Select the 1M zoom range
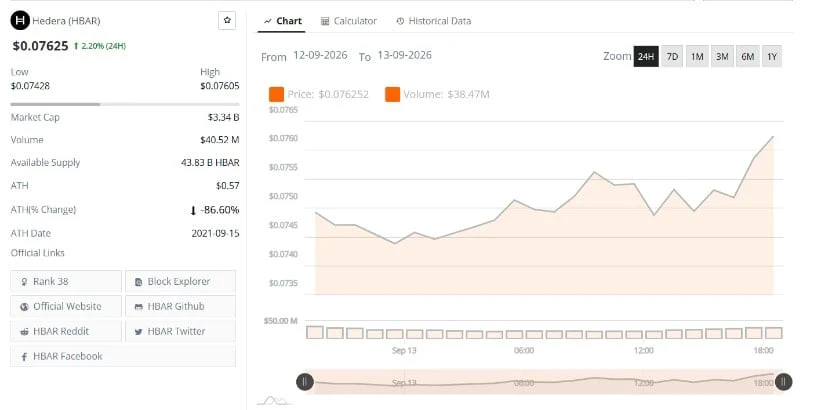Image resolution: width=825 pixels, height=410 pixels. point(697,56)
